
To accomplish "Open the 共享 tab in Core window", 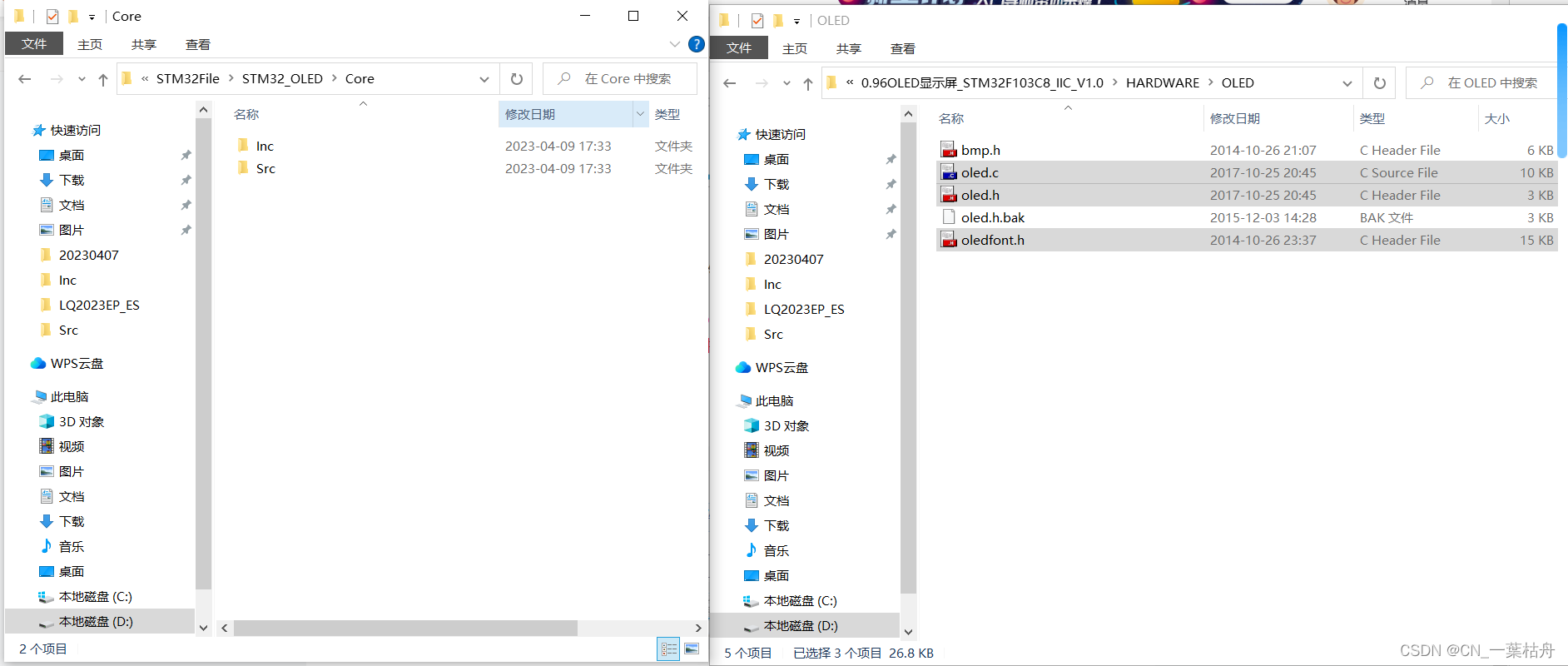I will [144, 44].
